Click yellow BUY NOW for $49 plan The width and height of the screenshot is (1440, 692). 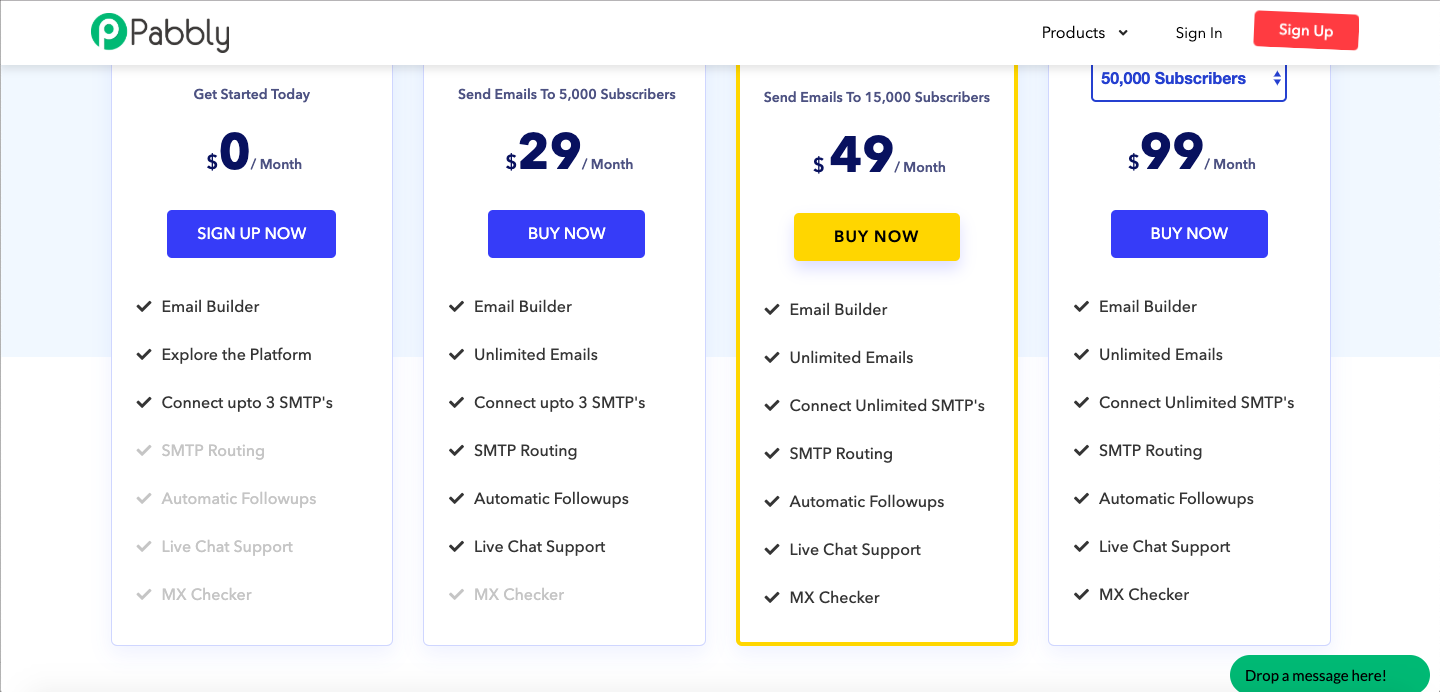pyautogui.click(x=876, y=237)
